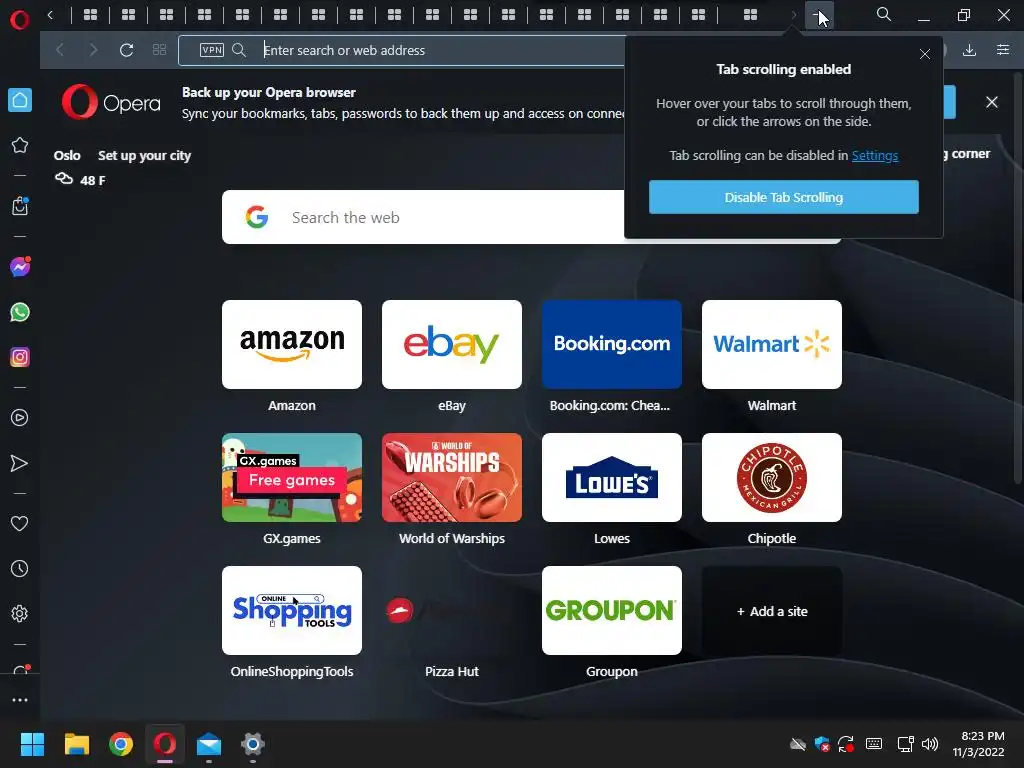Open the downloads icon in toolbar

click(x=969, y=50)
